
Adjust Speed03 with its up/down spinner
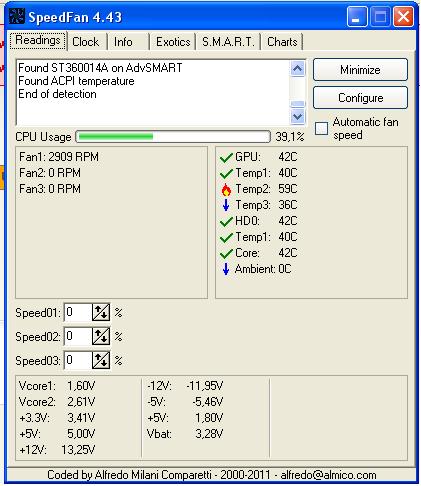click(x=101, y=360)
